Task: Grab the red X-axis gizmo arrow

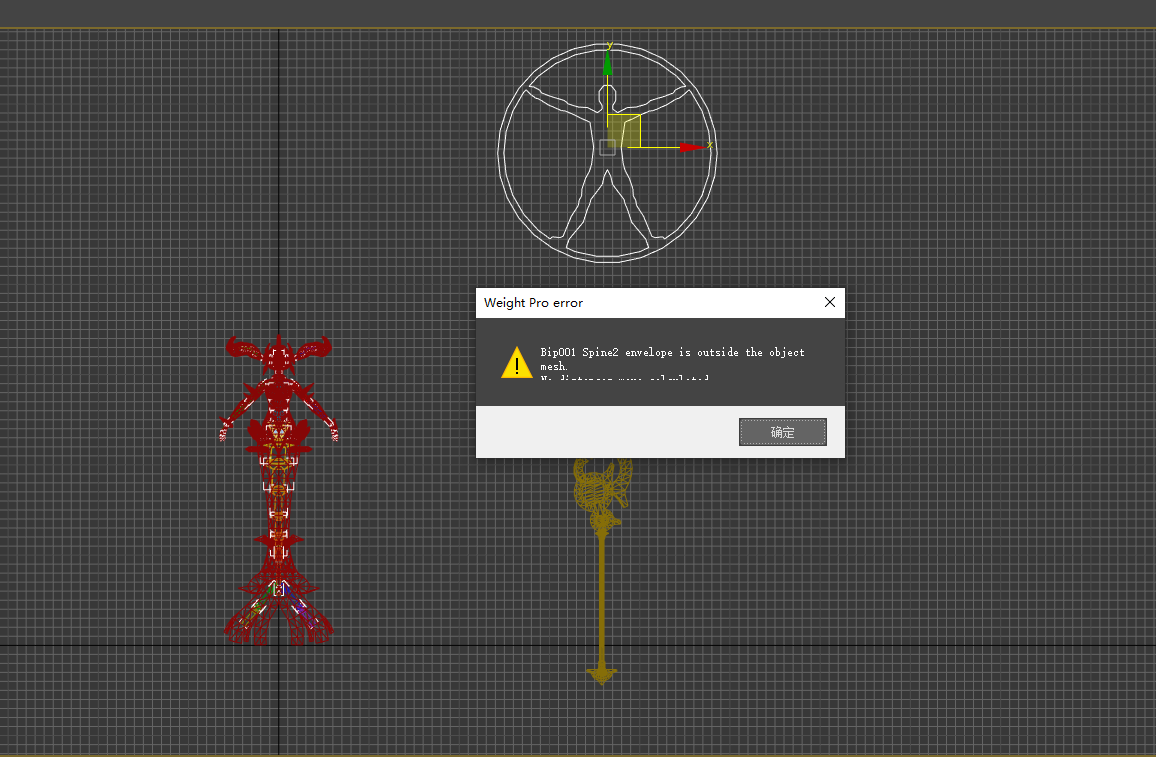Action: point(692,147)
